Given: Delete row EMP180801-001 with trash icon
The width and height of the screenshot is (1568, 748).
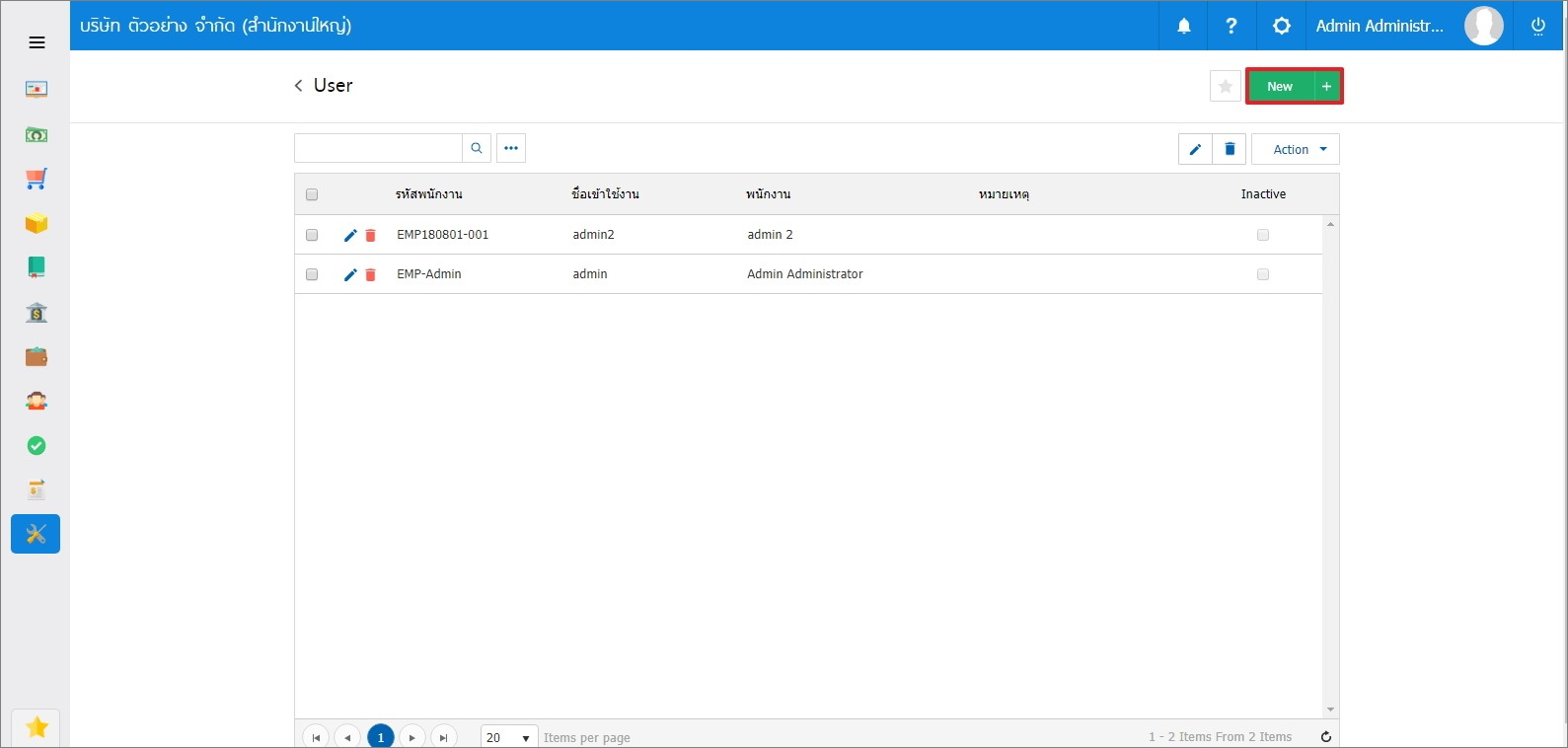Looking at the screenshot, I should pos(371,235).
